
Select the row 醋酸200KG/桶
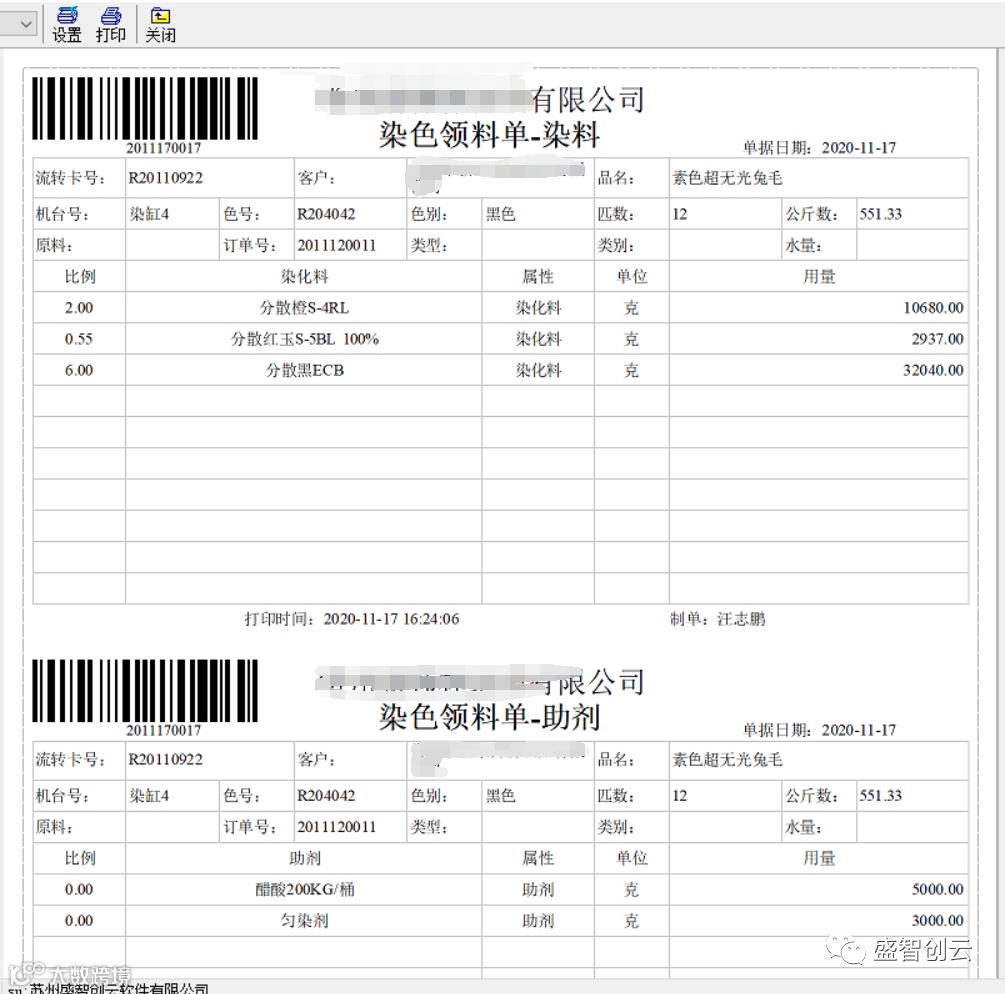coord(501,890)
